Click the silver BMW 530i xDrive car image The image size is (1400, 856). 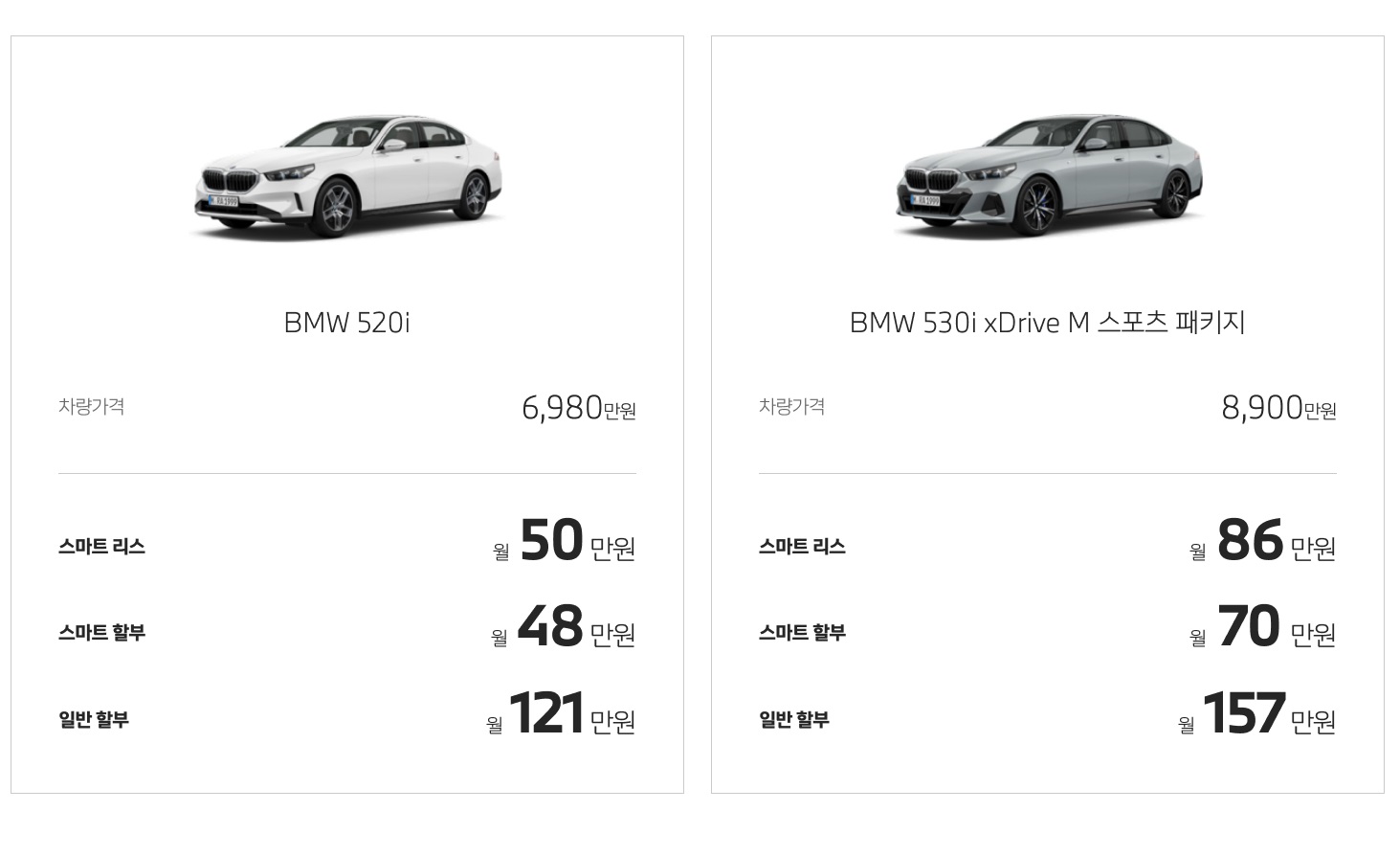[x=1048, y=175]
